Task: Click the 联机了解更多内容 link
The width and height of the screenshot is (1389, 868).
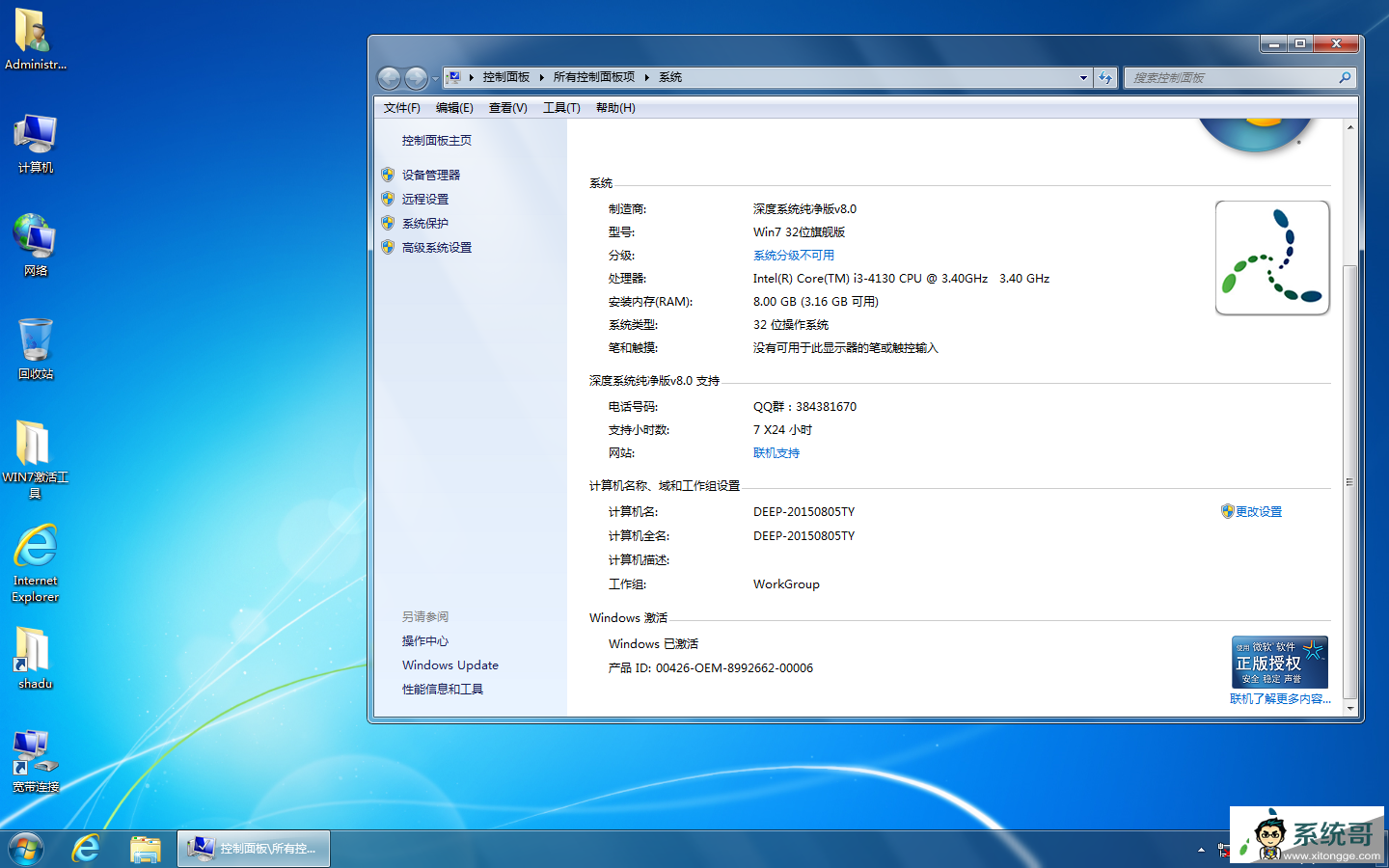Action: 1280,699
